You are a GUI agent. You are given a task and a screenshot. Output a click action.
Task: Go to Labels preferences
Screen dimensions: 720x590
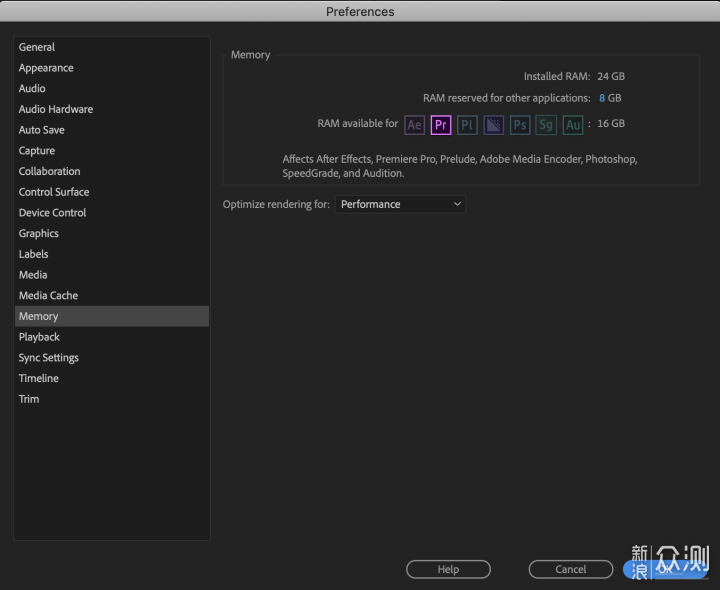[112, 253]
